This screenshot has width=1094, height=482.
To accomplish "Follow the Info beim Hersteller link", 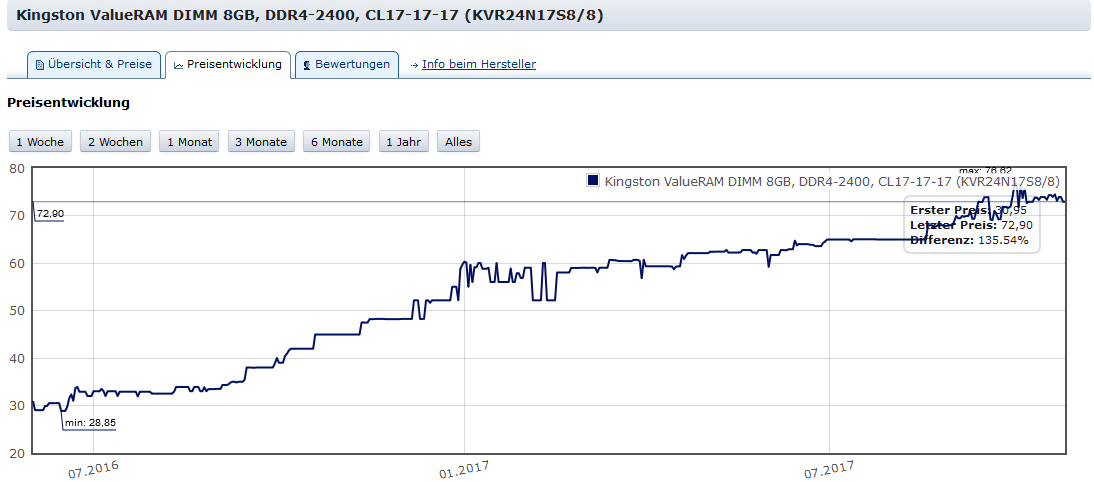I will point(479,64).
